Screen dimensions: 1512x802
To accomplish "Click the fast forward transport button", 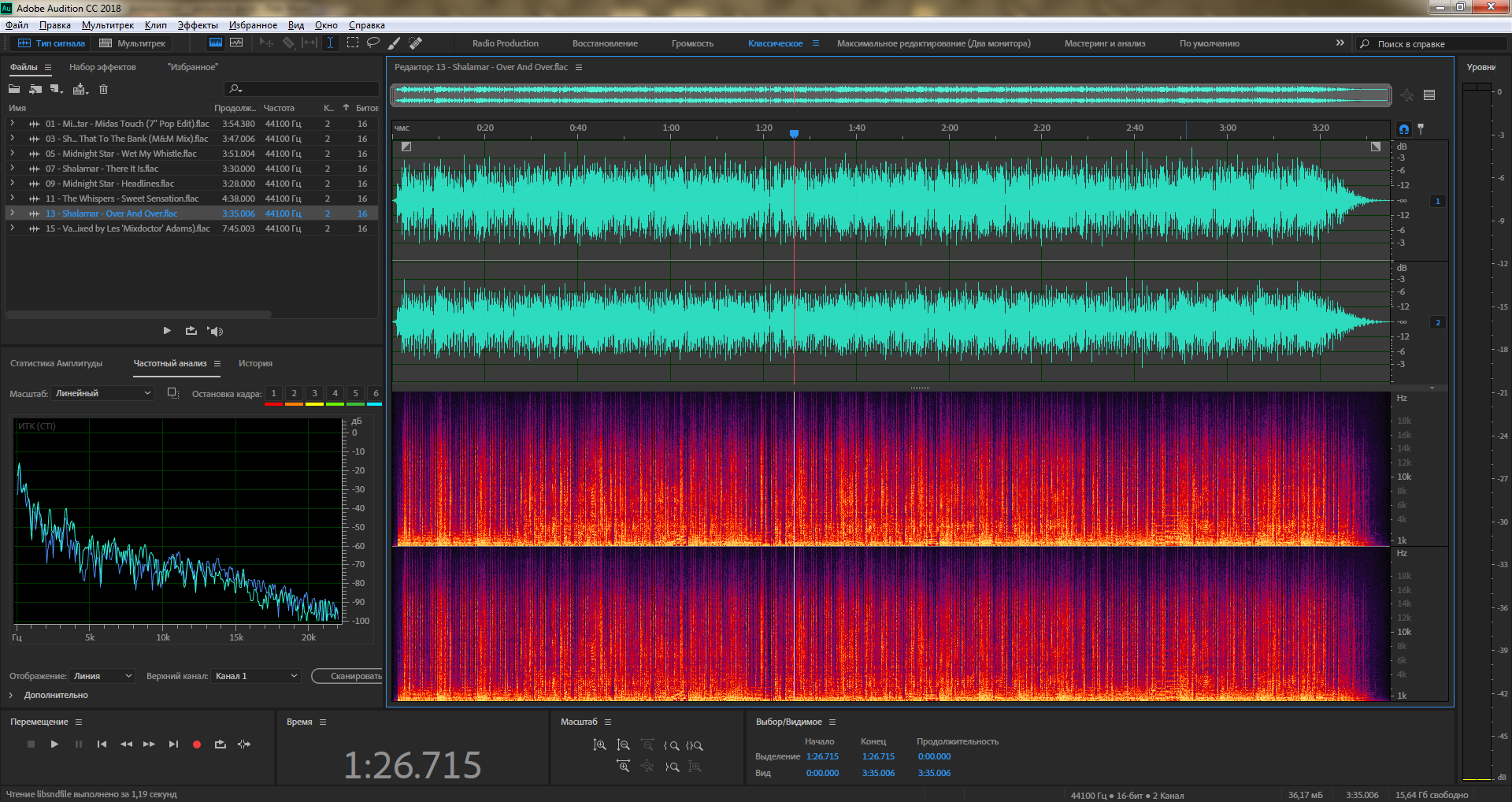I will 149,744.
